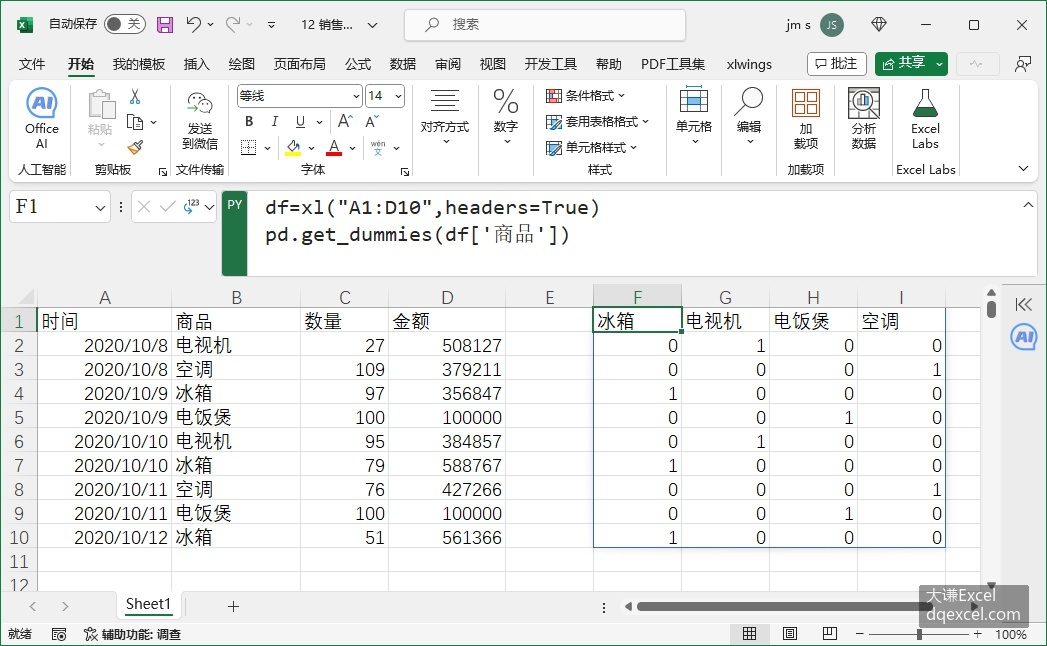Open the xlwings tab
This screenshot has width=1047, height=646.
coord(749,64)
